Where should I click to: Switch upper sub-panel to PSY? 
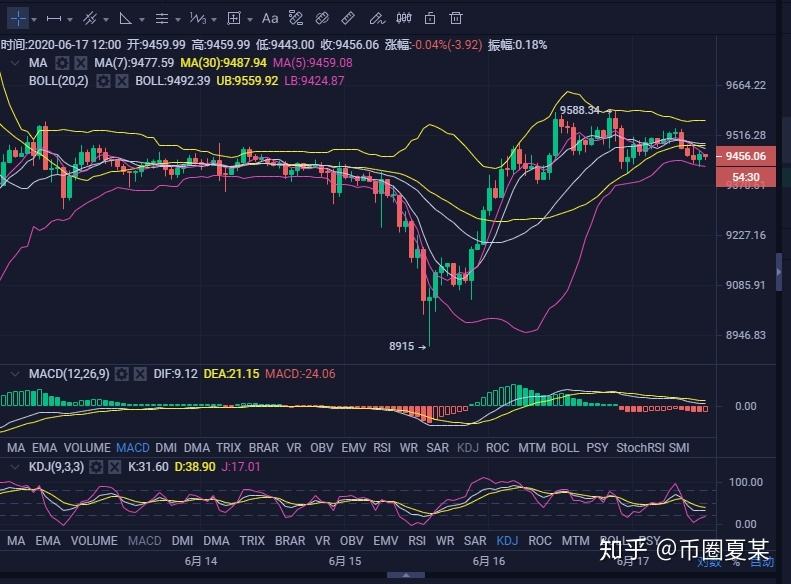[597, 448]
